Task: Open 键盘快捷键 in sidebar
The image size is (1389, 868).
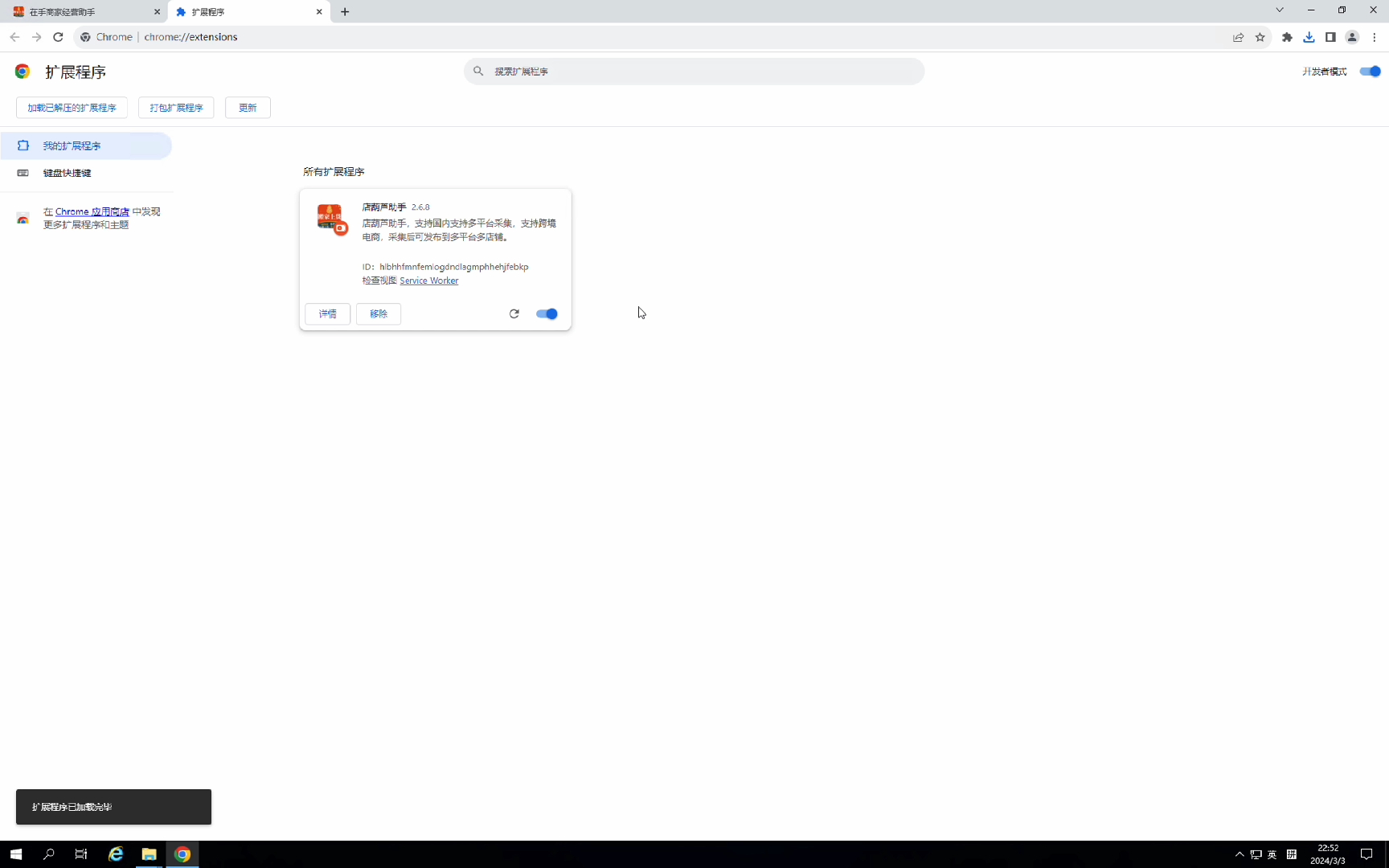Action: pyautogui.click(x=86, y=173)
